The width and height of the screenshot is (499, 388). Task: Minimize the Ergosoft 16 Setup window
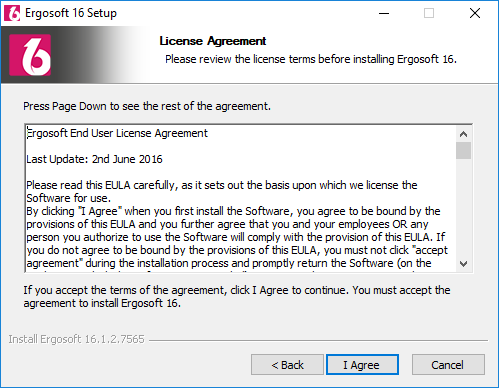(x=384, y=13)
